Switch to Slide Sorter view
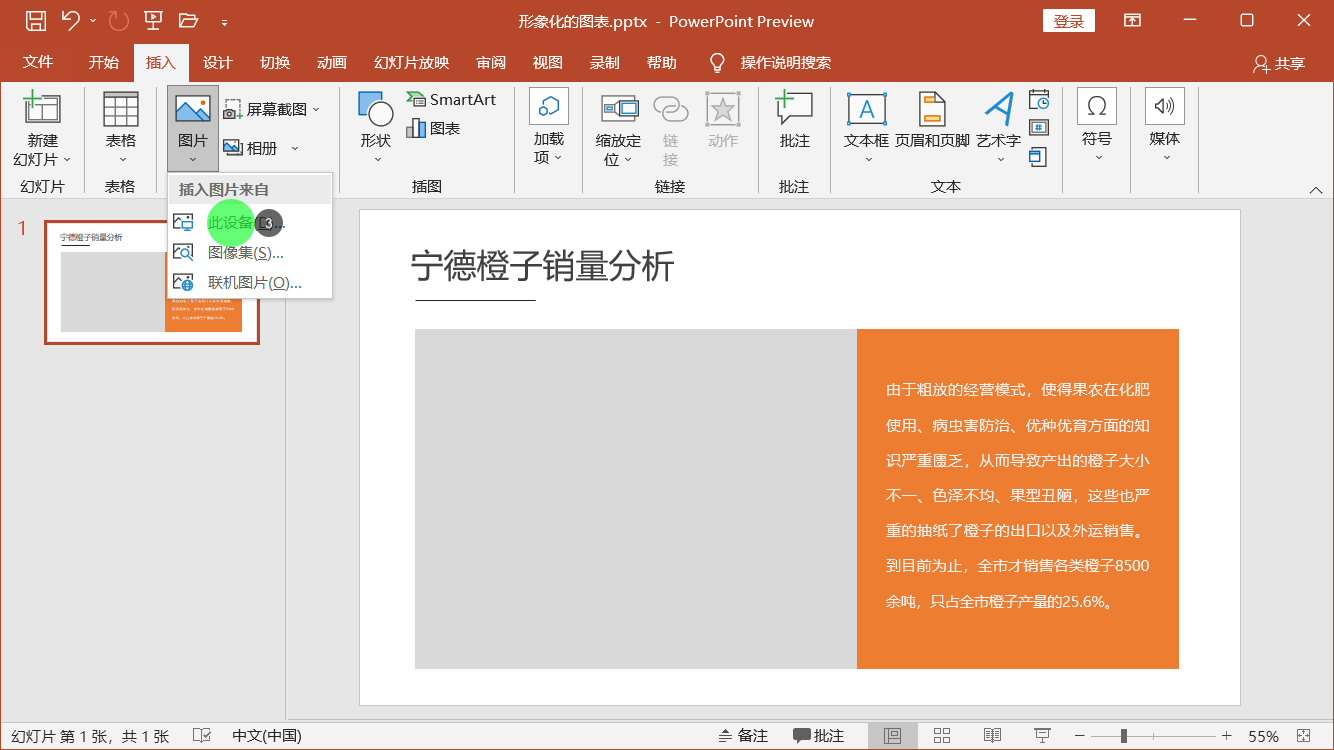This screenshot has width=1334, height=750. 942,736
